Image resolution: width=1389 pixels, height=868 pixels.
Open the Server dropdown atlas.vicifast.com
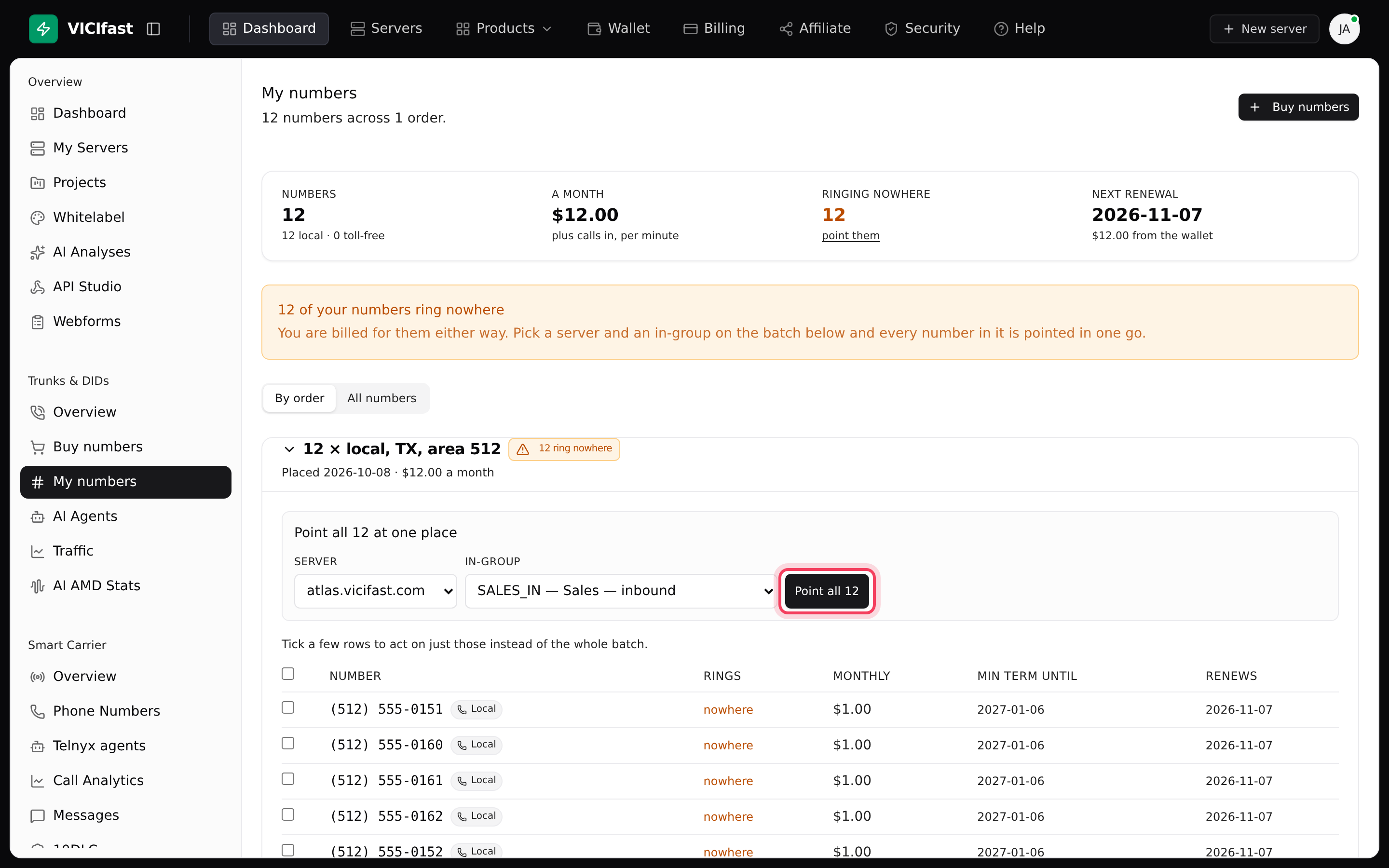pos(375,591)
